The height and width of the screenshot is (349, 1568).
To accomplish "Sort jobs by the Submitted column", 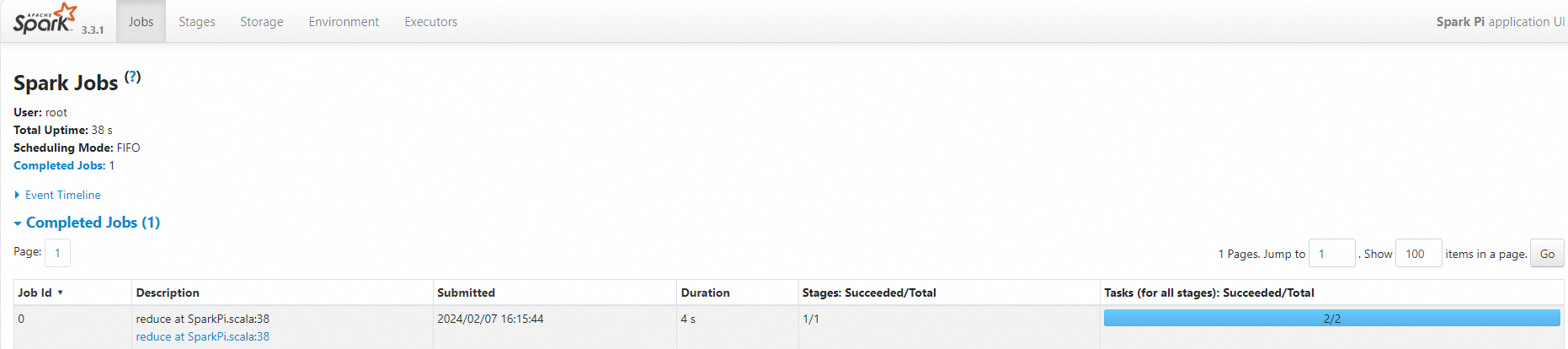I will click(x=466, y=293).
